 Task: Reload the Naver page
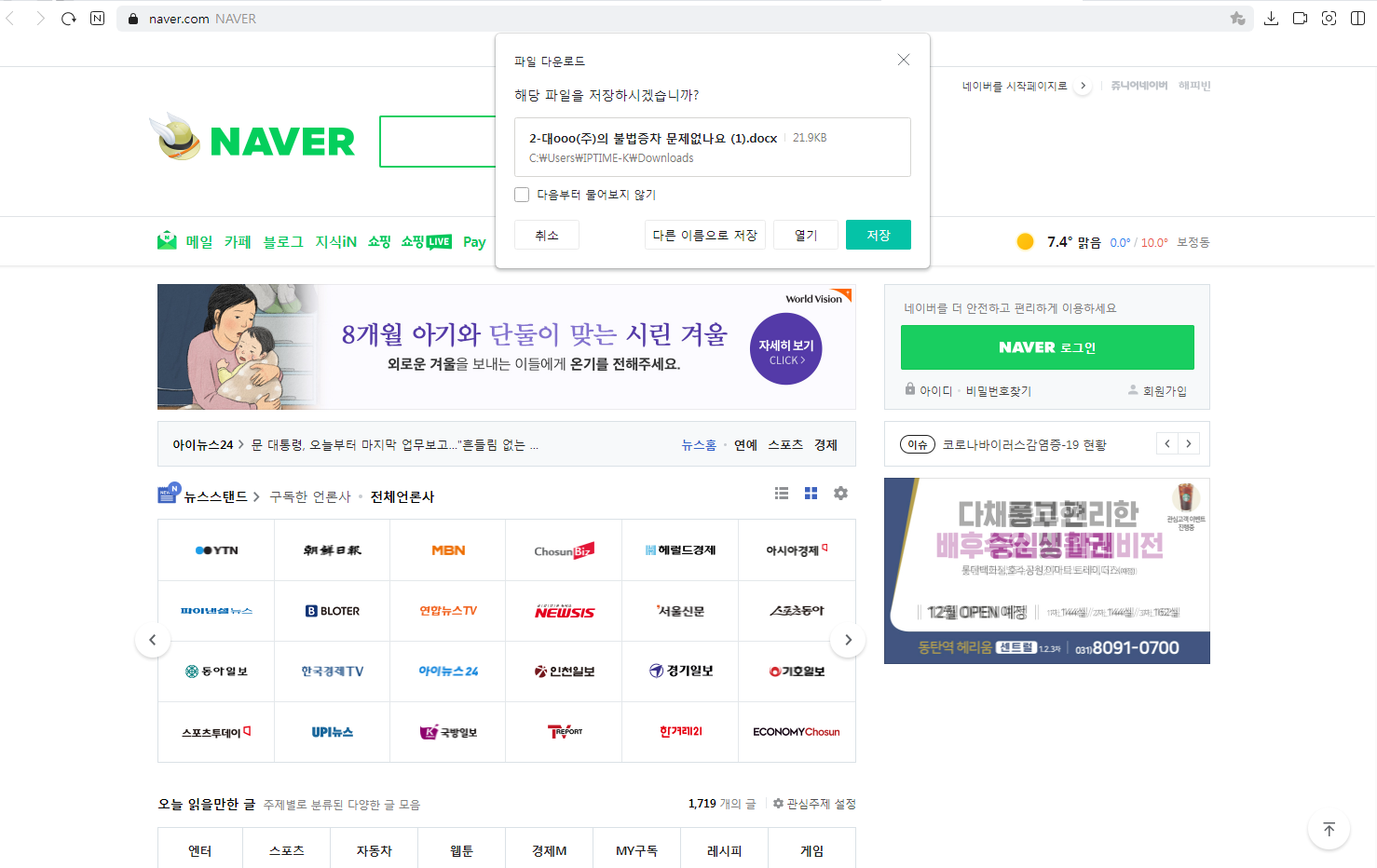69,19
